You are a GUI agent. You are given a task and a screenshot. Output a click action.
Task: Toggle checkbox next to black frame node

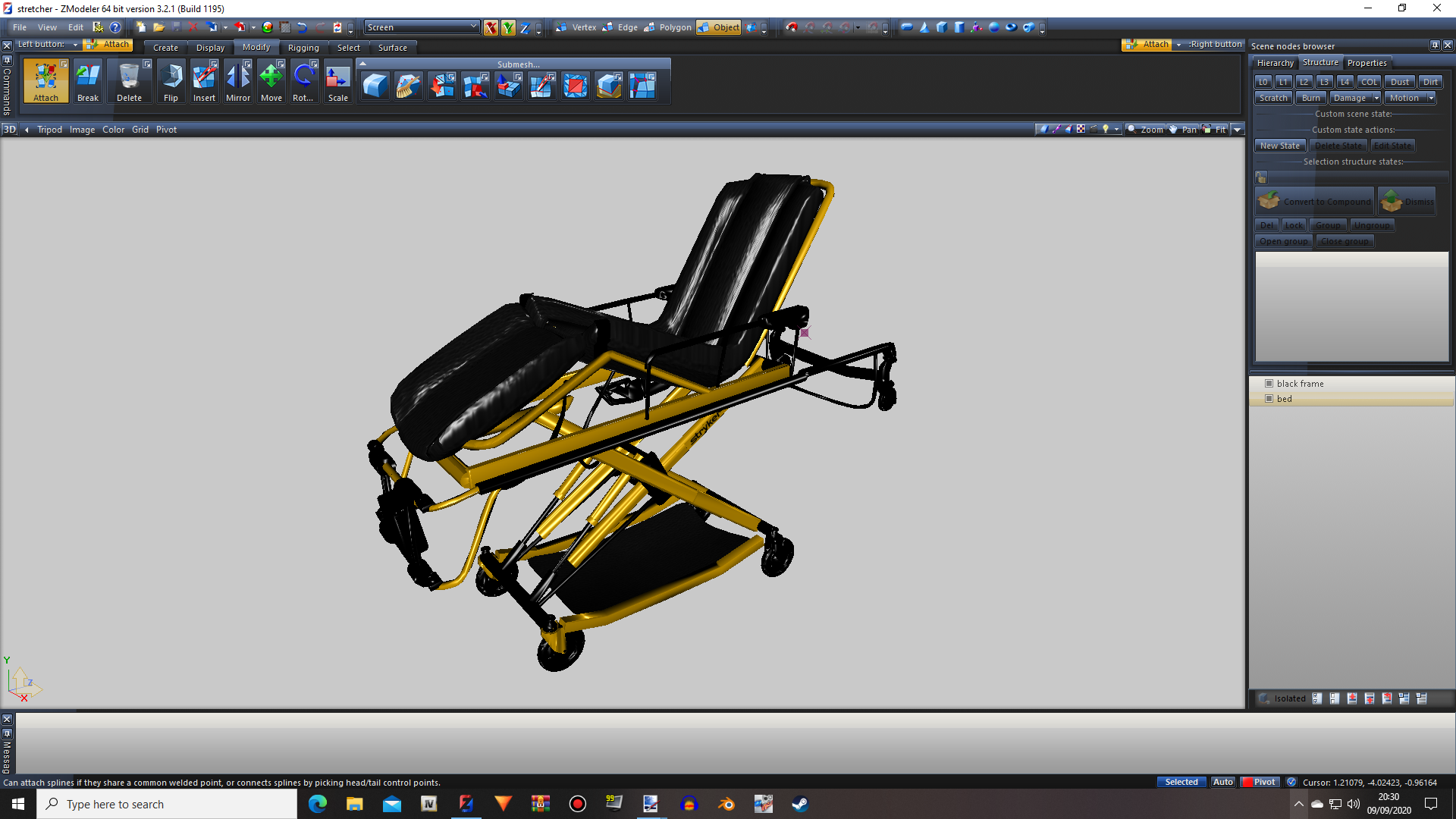tap(1269, 384)
